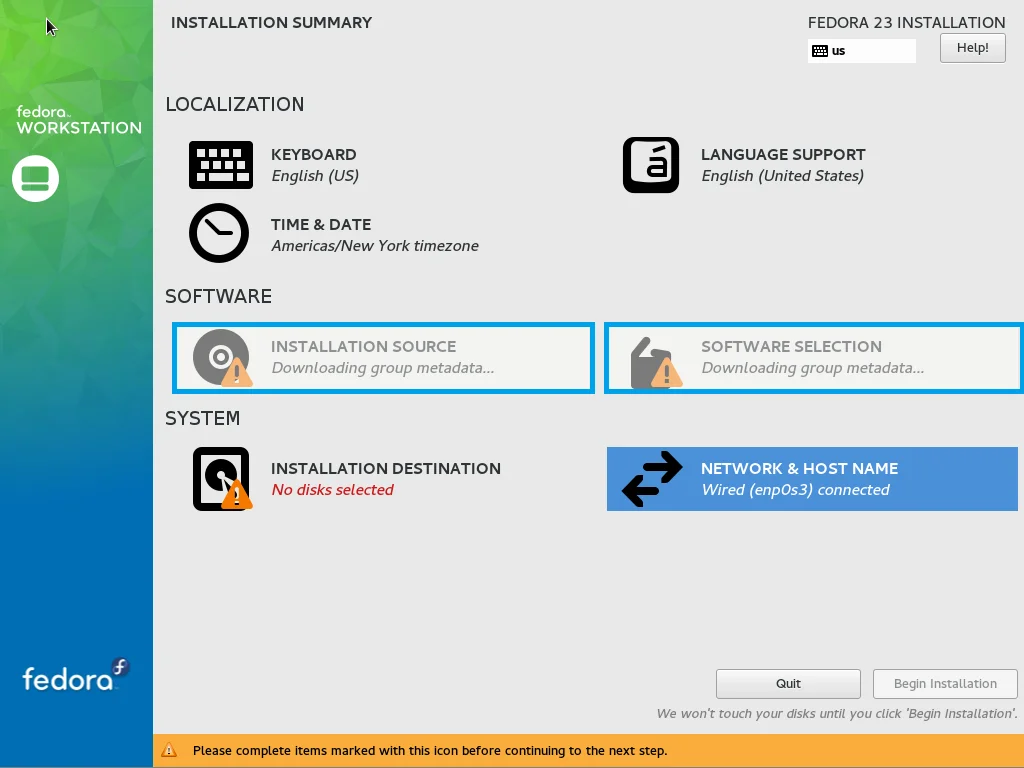This screenshot has width=1024, height=768.
Task: Click the Quit button
Action: [788, 684]
